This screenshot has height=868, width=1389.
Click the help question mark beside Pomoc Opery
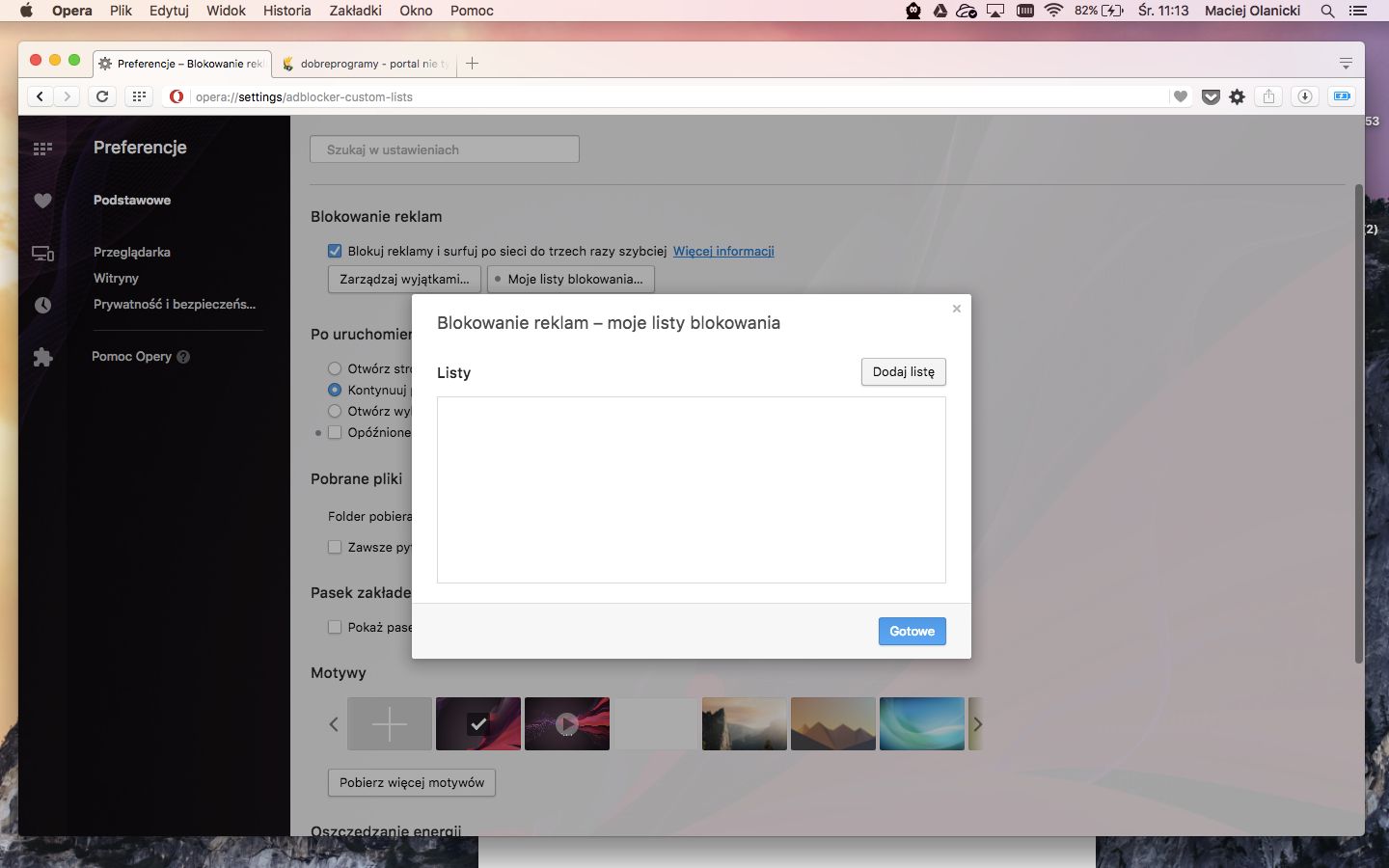[x=183, y=357]
